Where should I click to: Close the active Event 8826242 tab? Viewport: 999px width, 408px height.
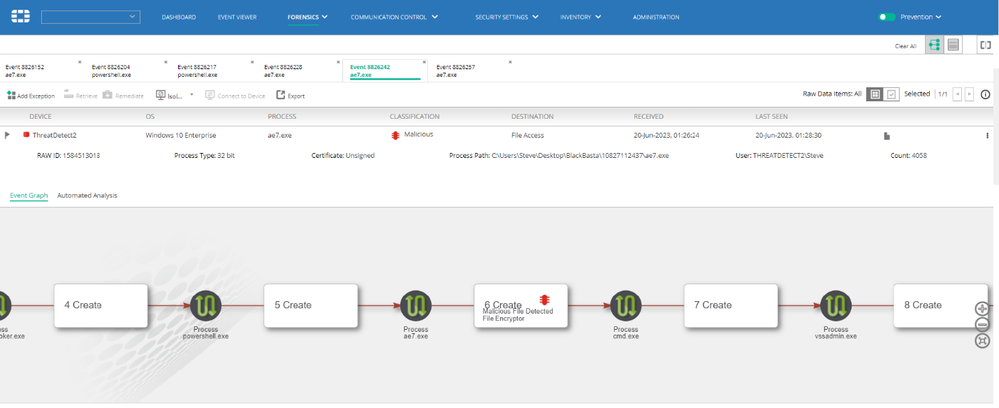424,62
